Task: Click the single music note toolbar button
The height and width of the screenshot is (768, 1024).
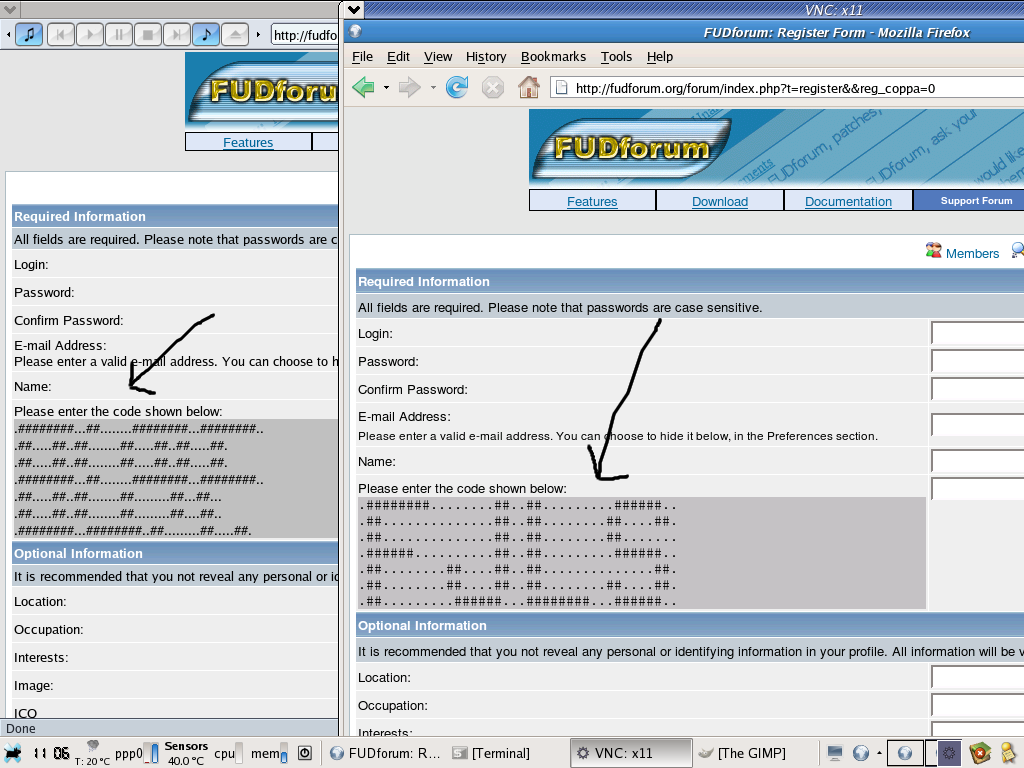Action: [x=206, y=34]
